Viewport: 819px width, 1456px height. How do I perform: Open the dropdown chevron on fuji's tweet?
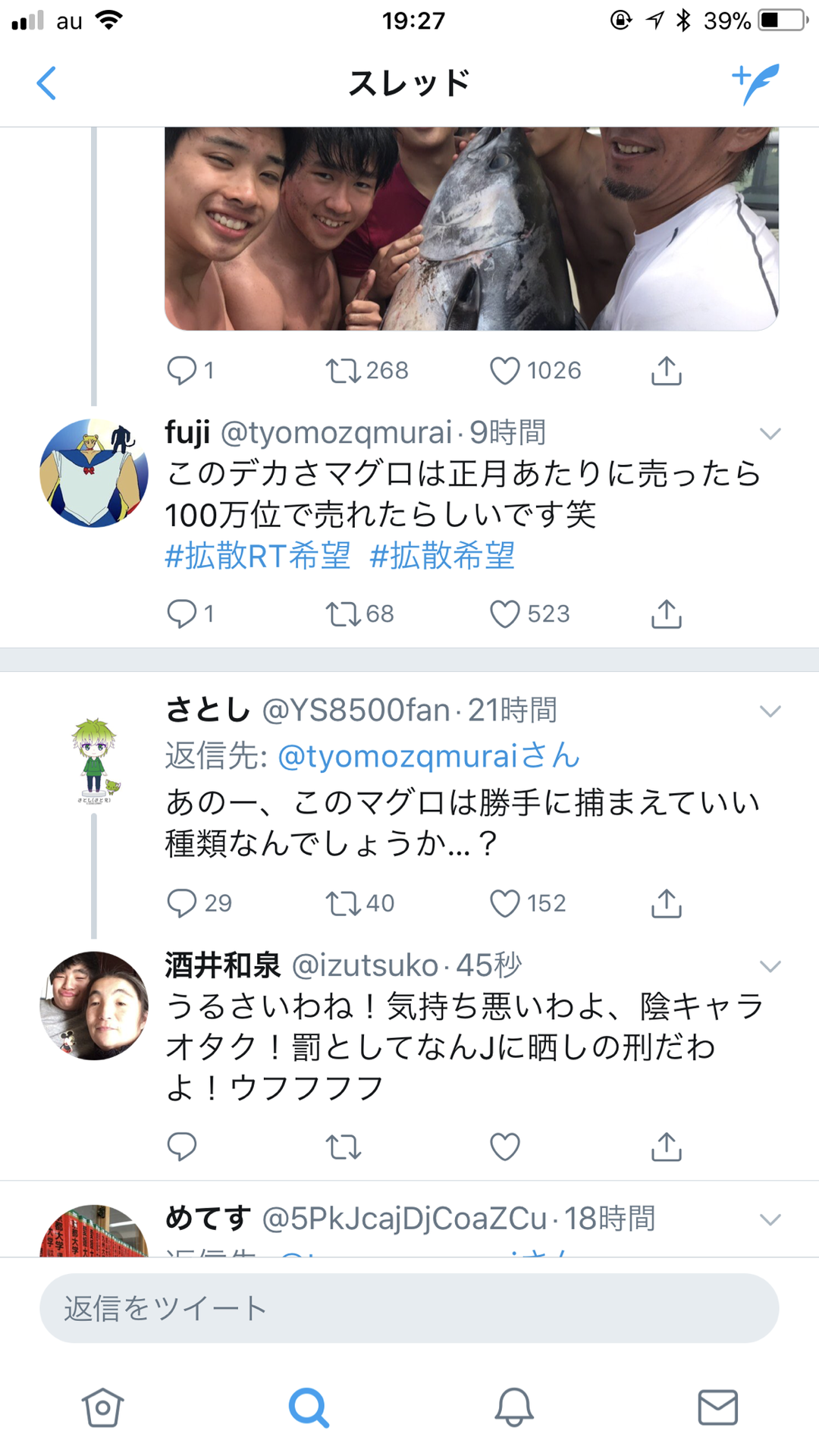click(770, 434)
